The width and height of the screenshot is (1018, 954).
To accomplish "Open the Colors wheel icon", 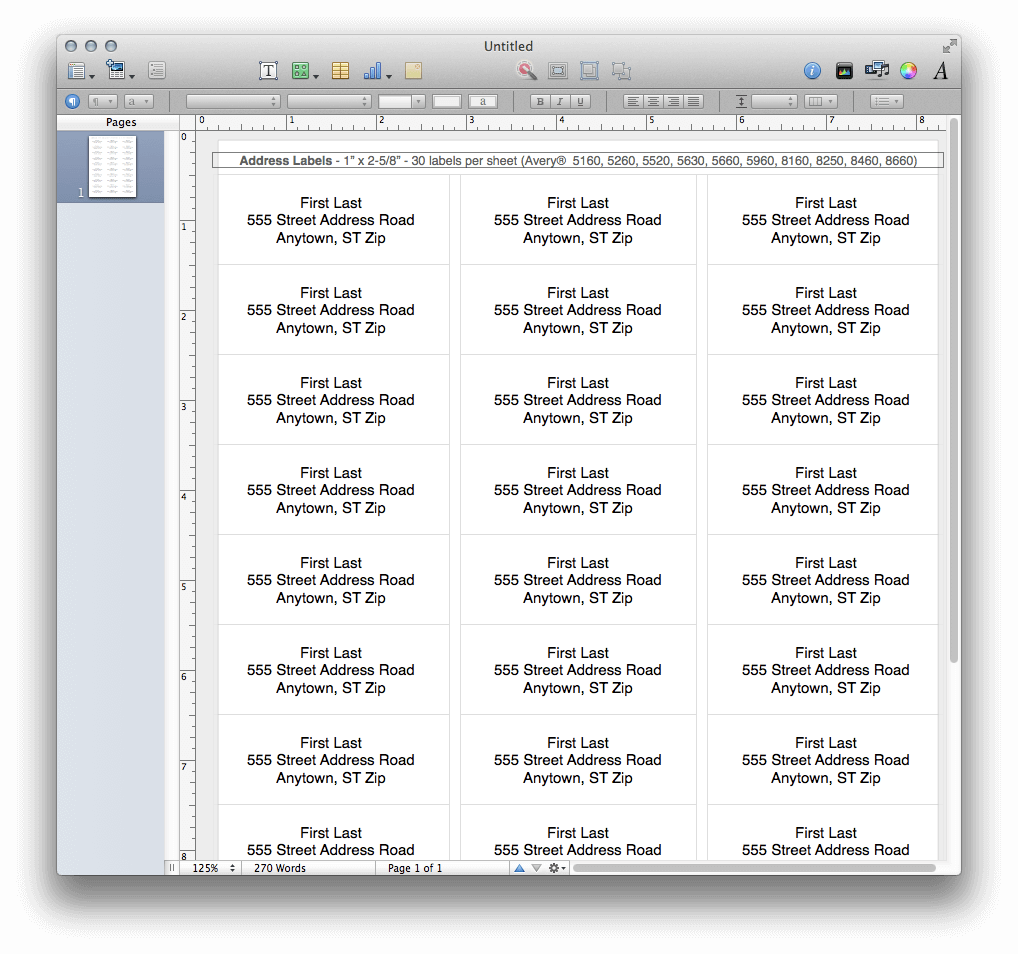I will (908, 71).
